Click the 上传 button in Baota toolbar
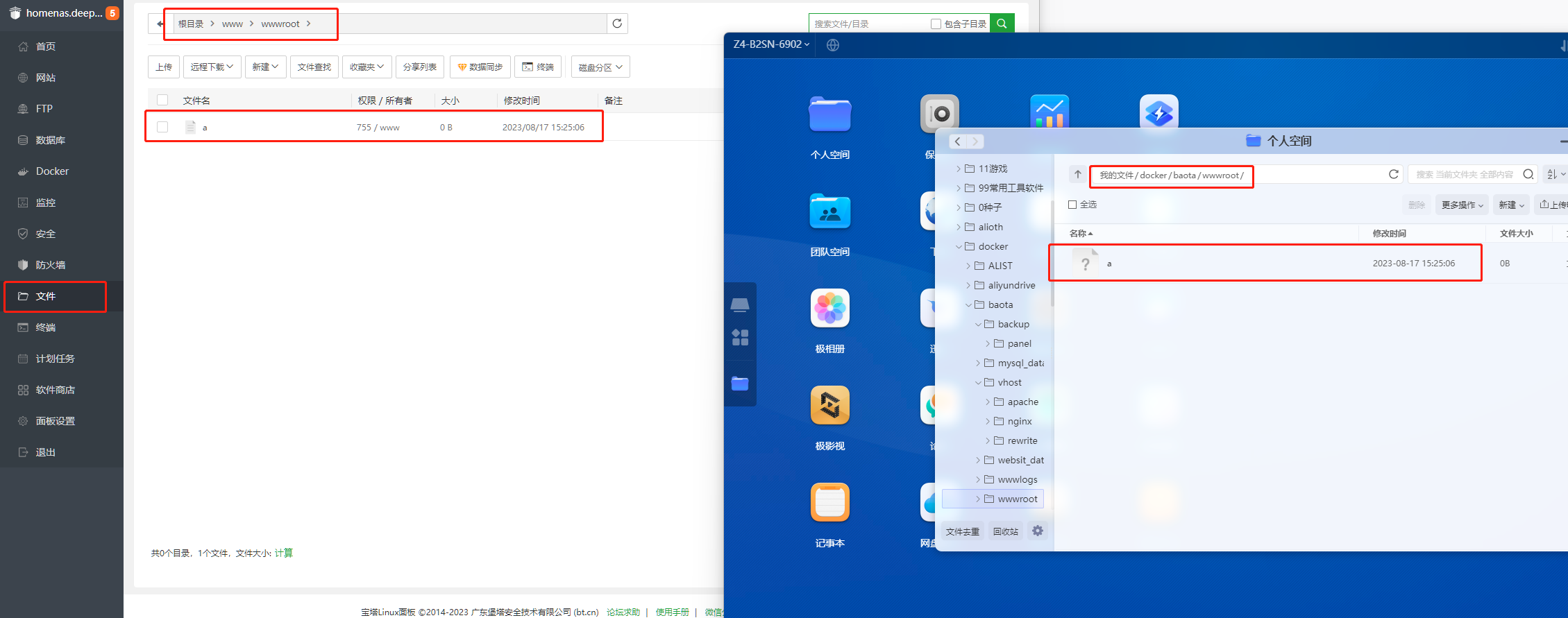This screenshot has height=618, width=1568. coord(164,67)
